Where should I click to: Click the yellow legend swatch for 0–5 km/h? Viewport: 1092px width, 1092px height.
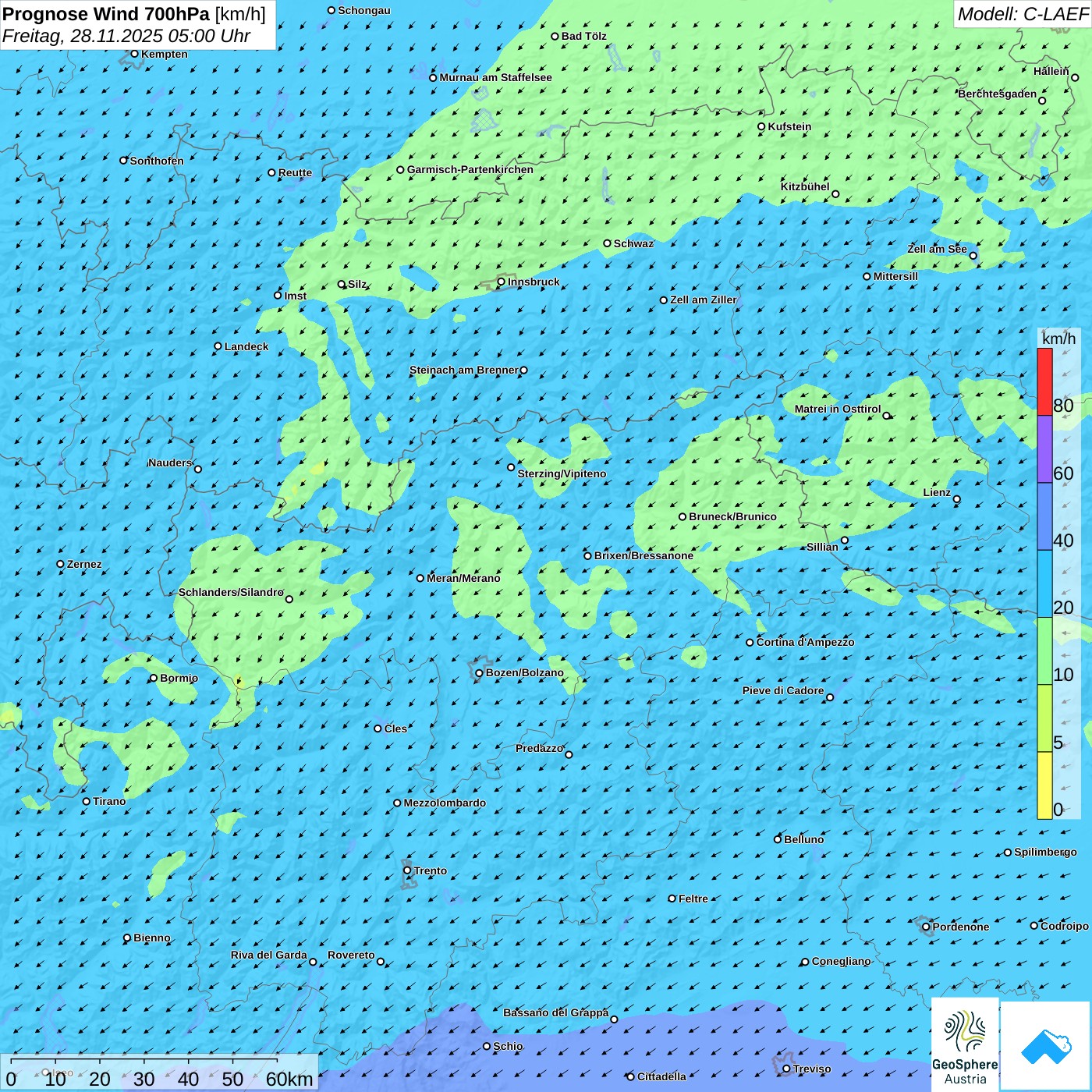1044,785
